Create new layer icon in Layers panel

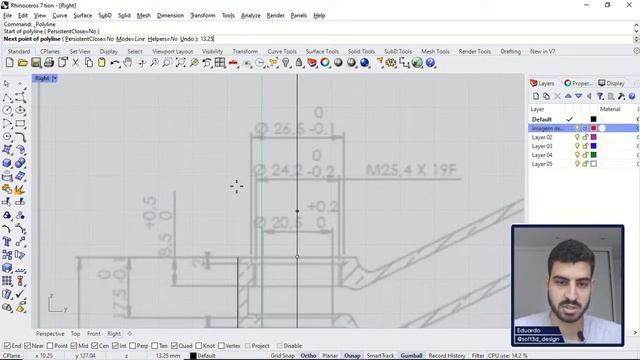point(536,96)
